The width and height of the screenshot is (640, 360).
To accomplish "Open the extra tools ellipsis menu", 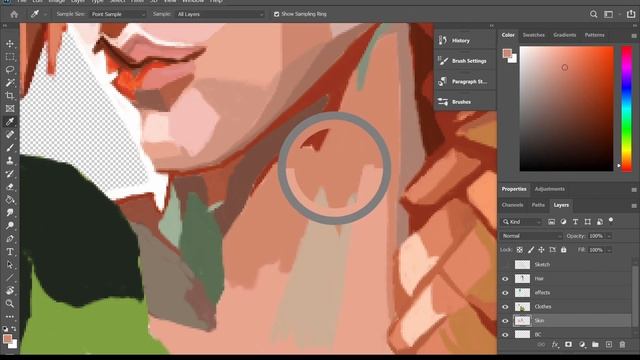I will coord(10,316).
